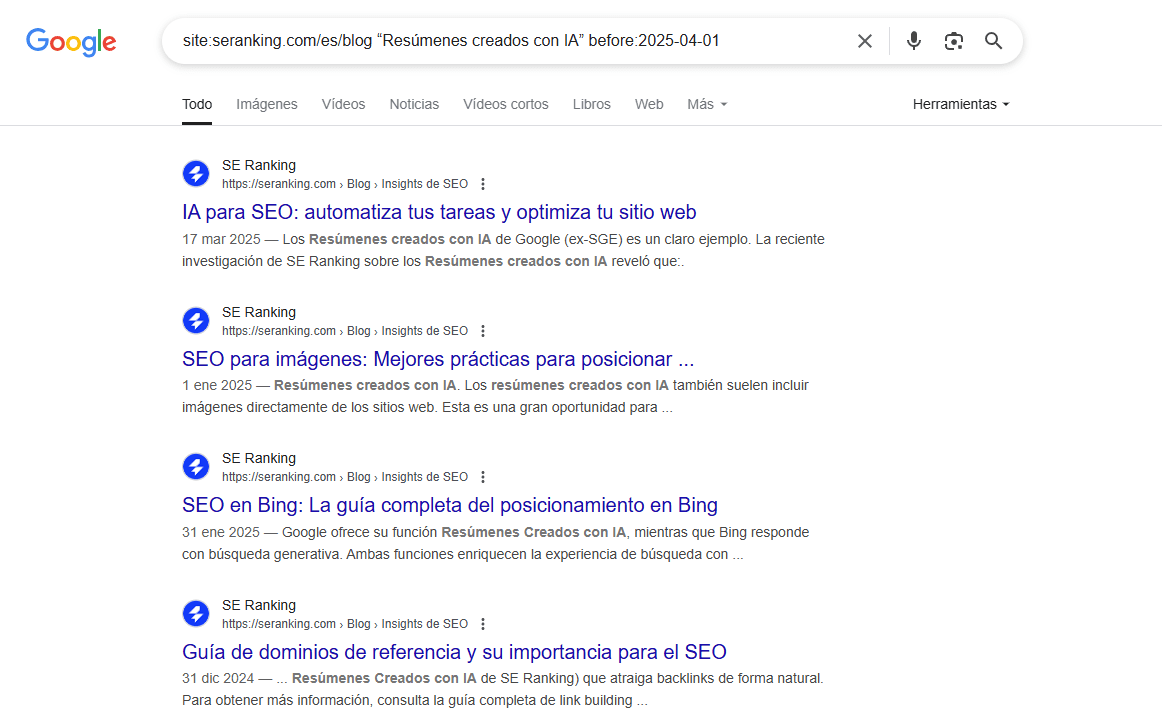
Task: Switch to the Web tab
Action: pyautogui.click(x=649, y=105)
